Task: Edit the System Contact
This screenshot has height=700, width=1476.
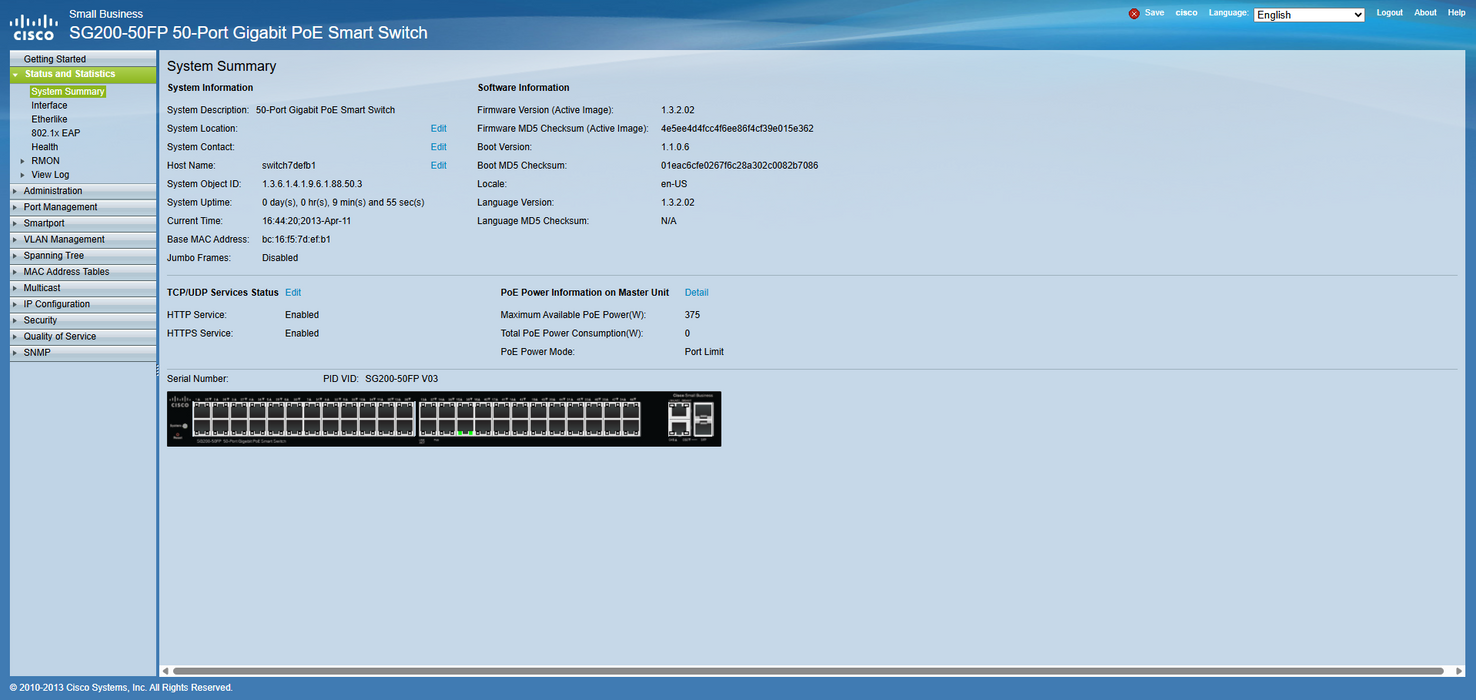Action: click(438, 147)
